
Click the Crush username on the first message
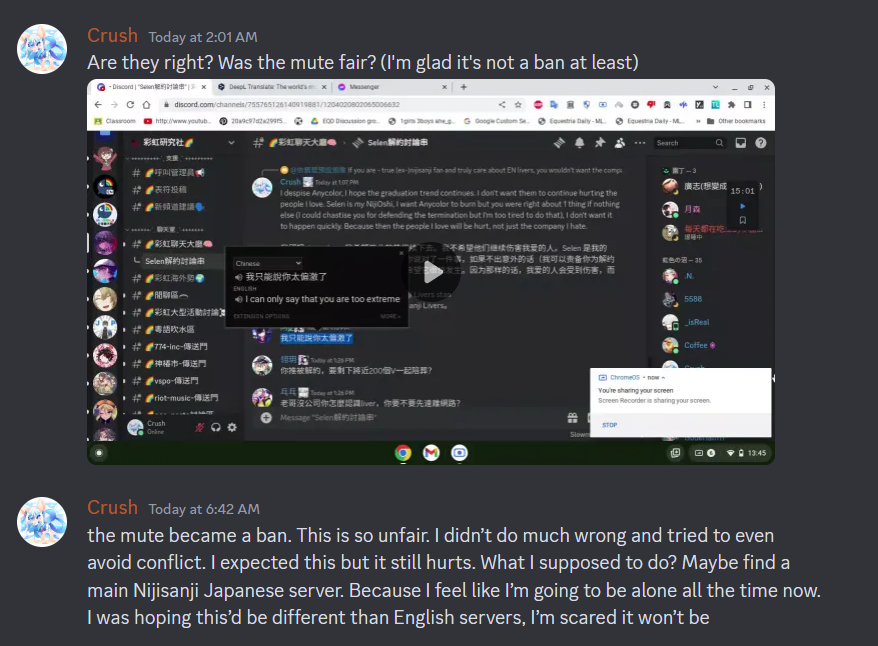coord(113,36)
